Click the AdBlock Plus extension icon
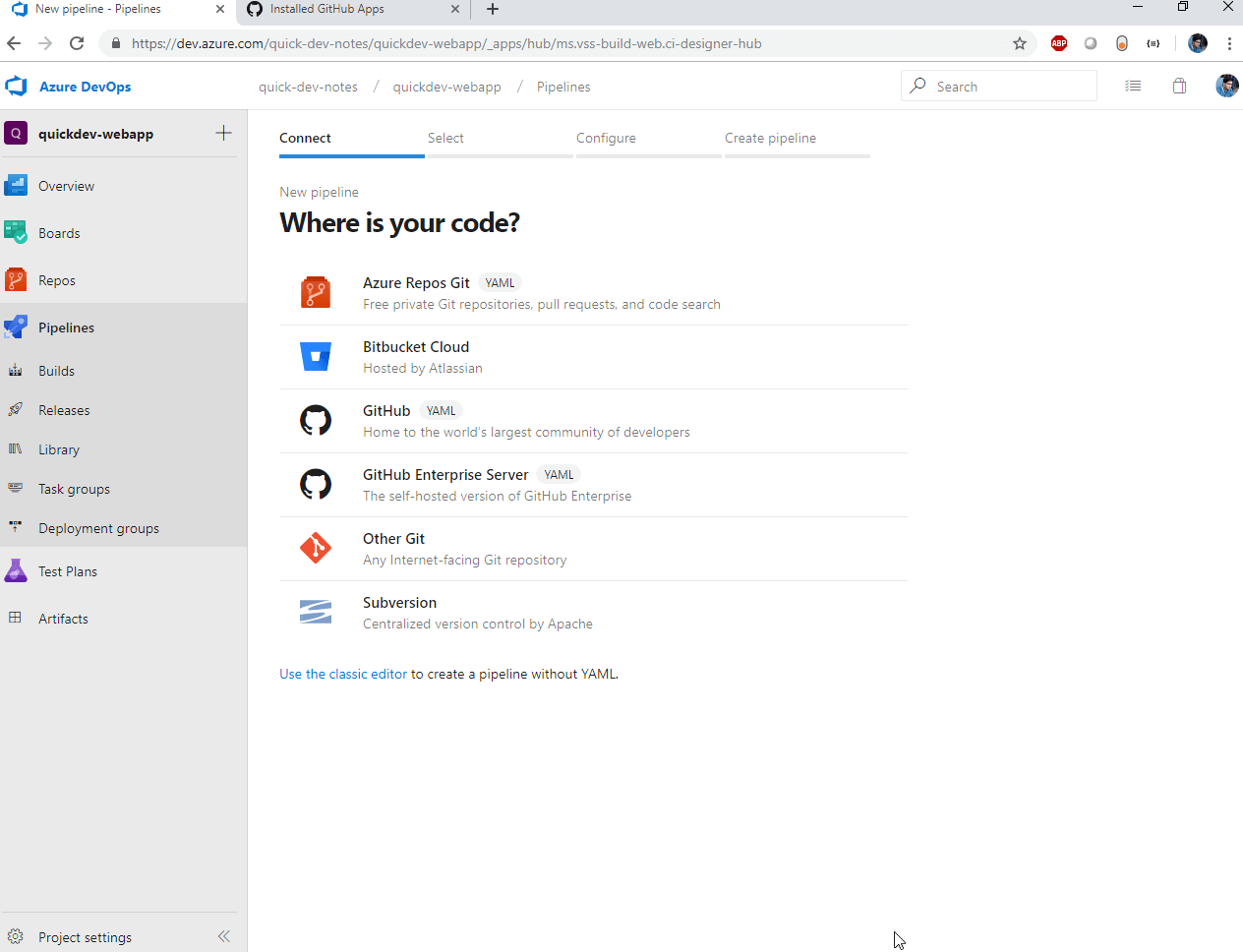The image size is (1243, 952). (1059, 43)
